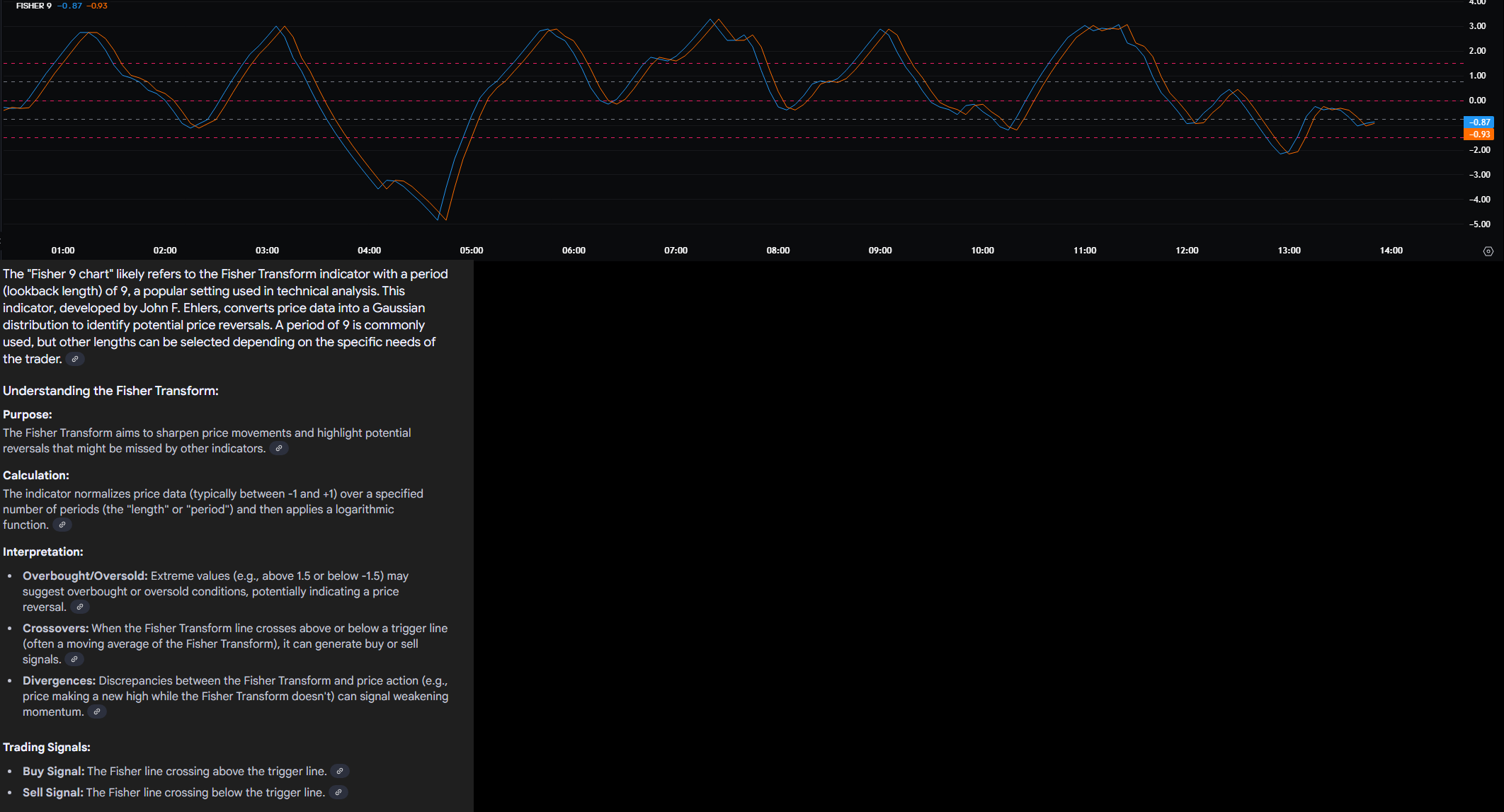Click the 'Divergences:' bullet label
The image size is (1504, 812).
[x=59, y=681]
